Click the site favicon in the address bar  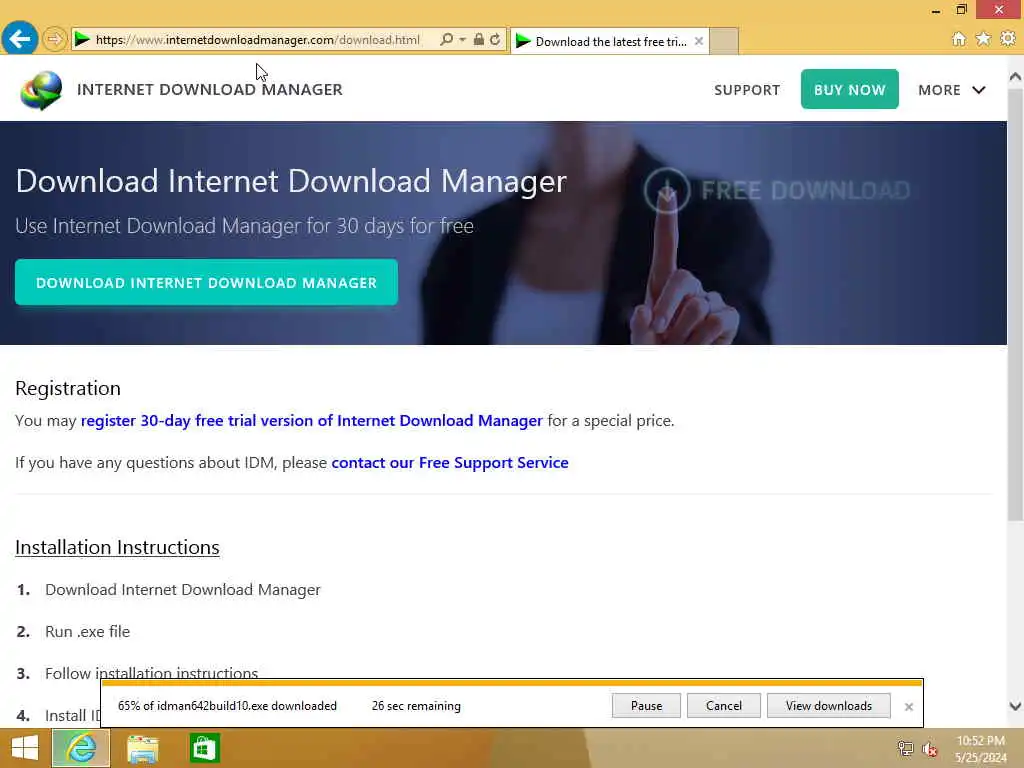[82, 39]
